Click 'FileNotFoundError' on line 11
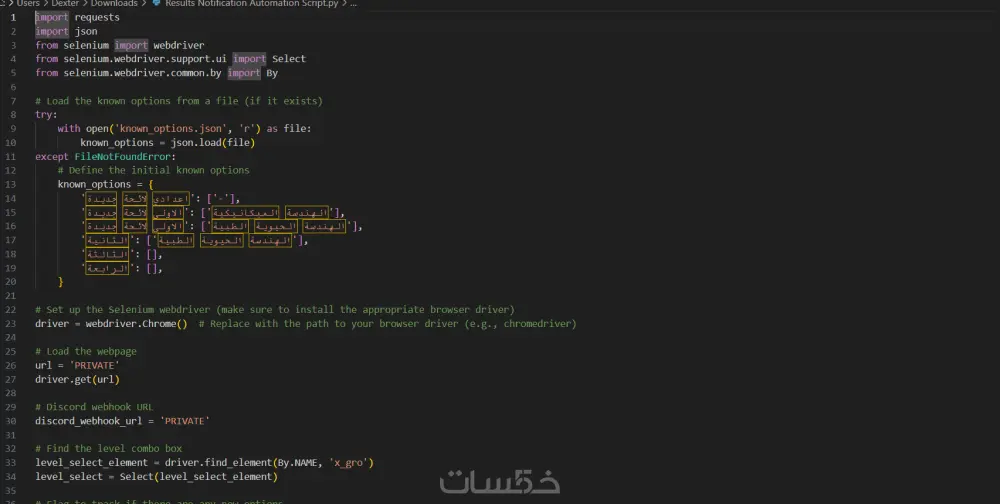 [x=122, y=156]
